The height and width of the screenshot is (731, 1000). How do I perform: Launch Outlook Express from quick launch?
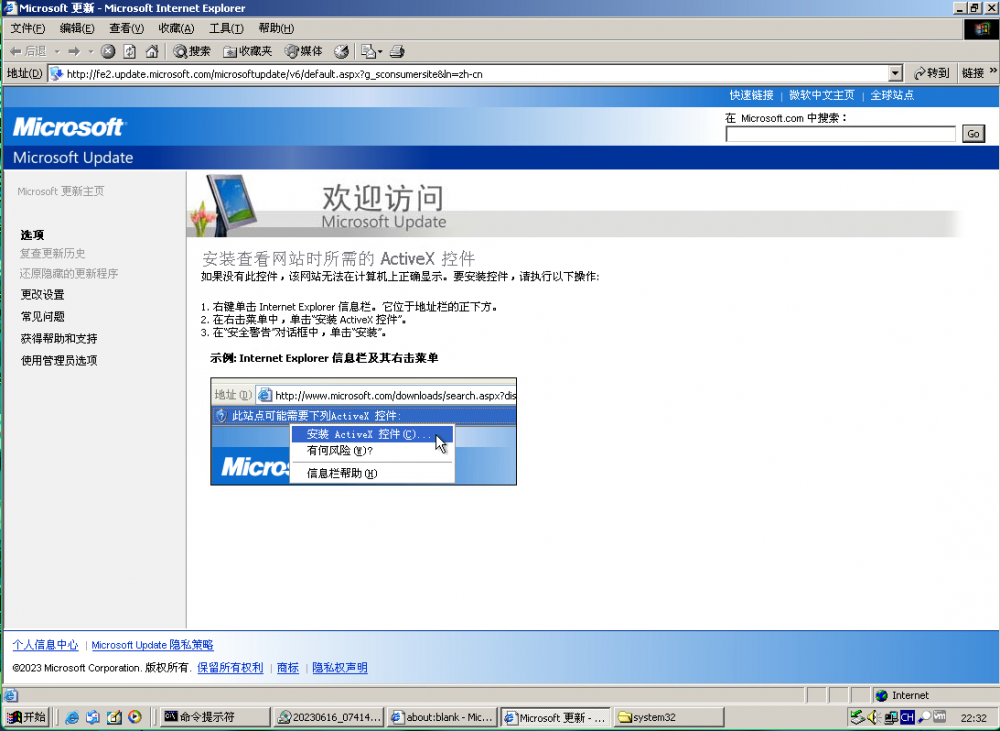[93, 717]
